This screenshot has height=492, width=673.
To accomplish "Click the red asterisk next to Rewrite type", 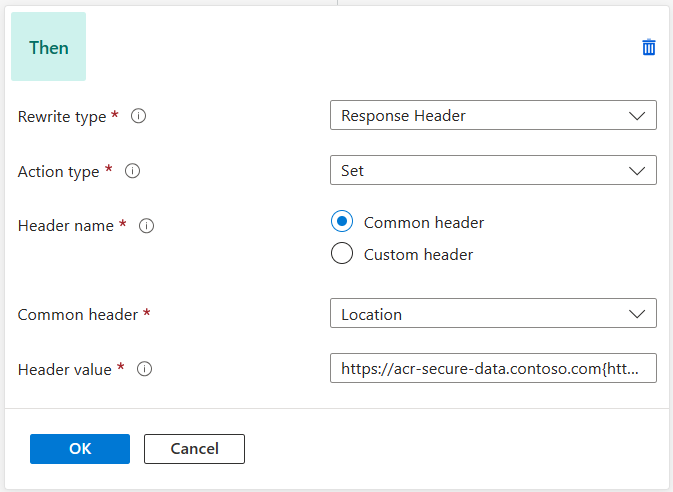I will tap(115, 116).
